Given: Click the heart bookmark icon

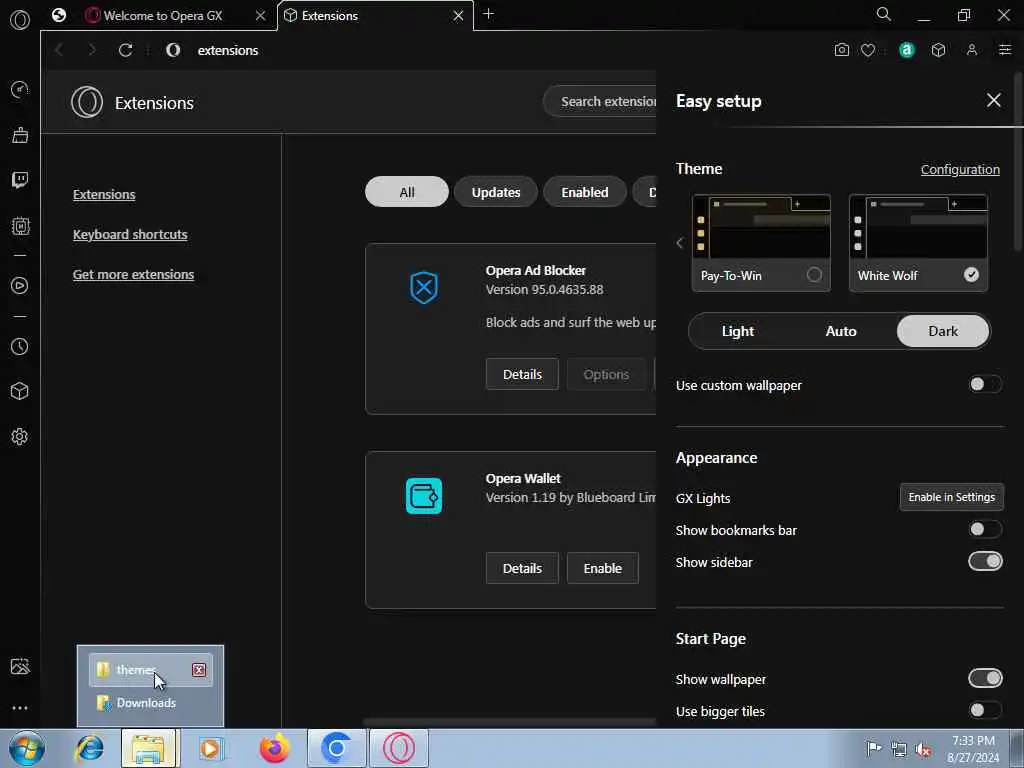Looking at the screenshot, I should (x=868, y=50).
